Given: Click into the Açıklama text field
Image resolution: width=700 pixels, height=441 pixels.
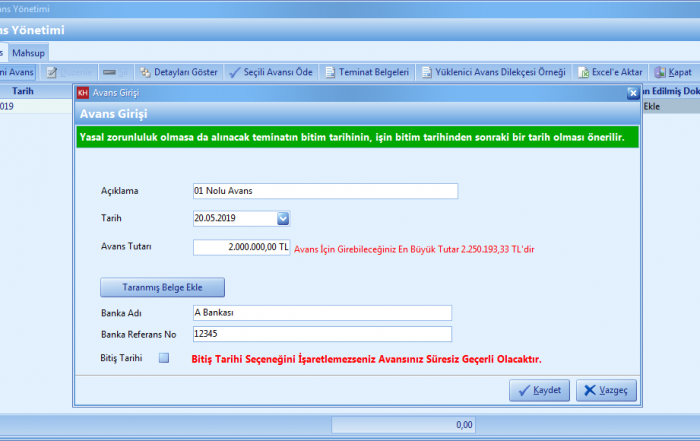Looking at the screenshot, I should [x=324, y=191].
